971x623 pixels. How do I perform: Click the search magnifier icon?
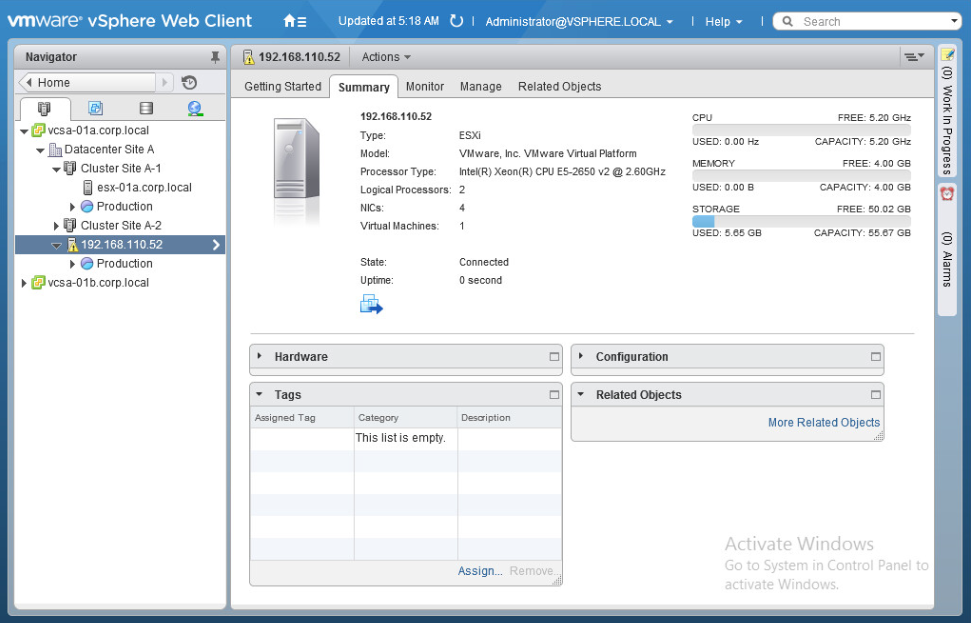[787, 22]
